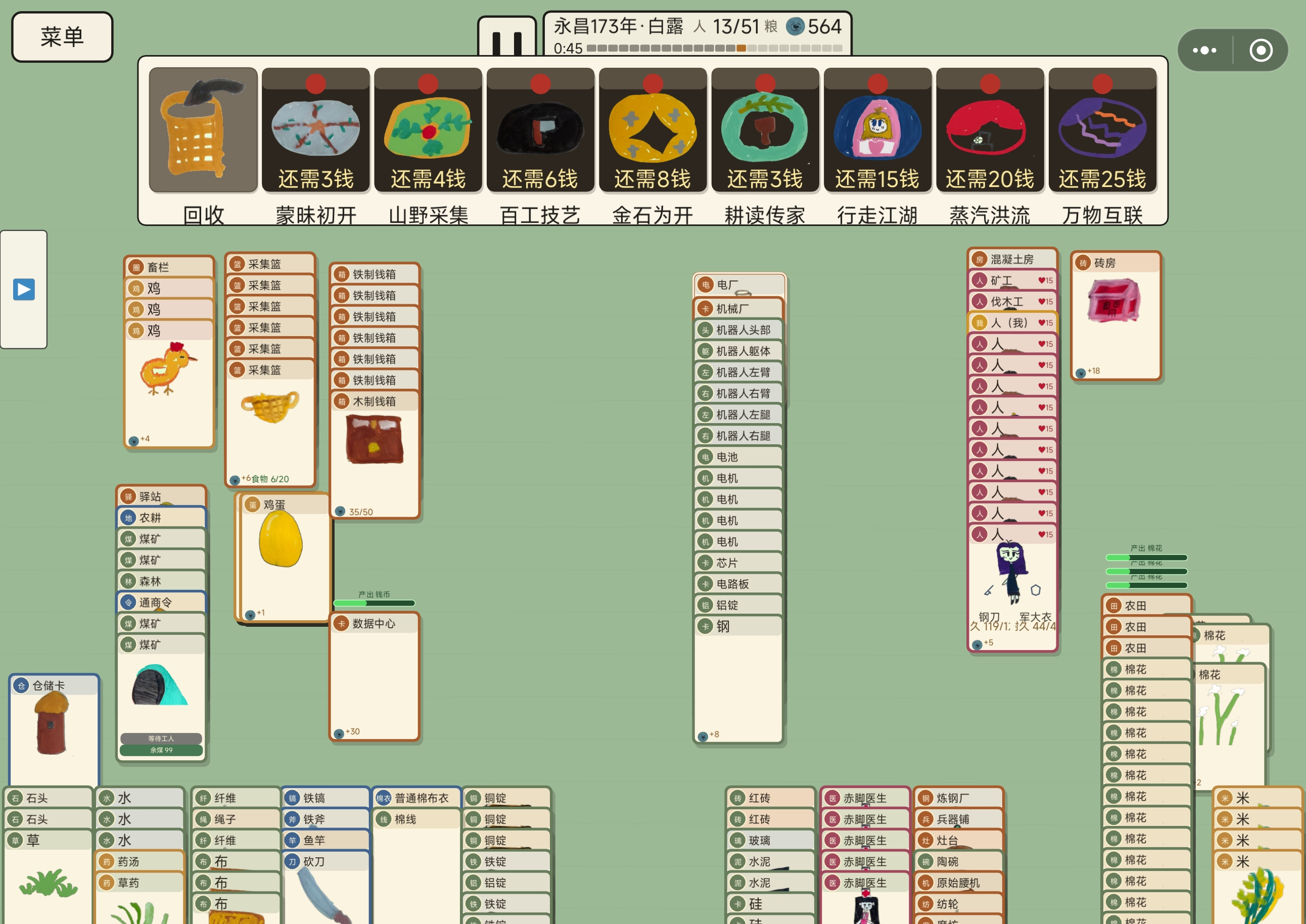The width and height of the screenshot is (1306, 924).
Task: Select the 山野采集 card pack
Action: (x=428, y=130)
